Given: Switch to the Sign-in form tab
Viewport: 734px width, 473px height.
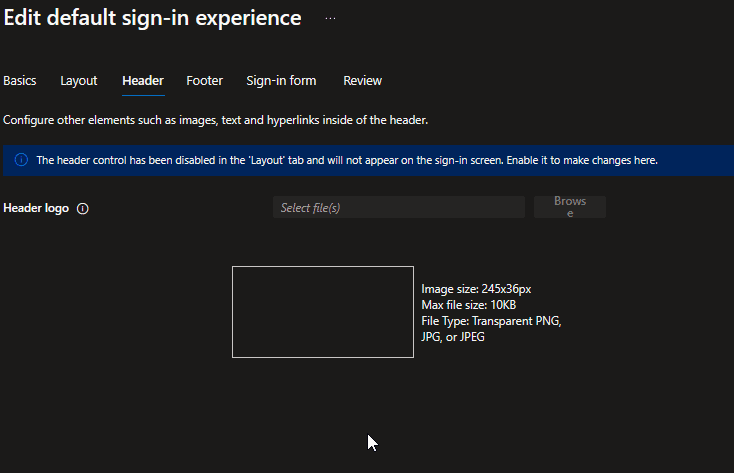Looking at the screenshot, I should click(281, 81).
